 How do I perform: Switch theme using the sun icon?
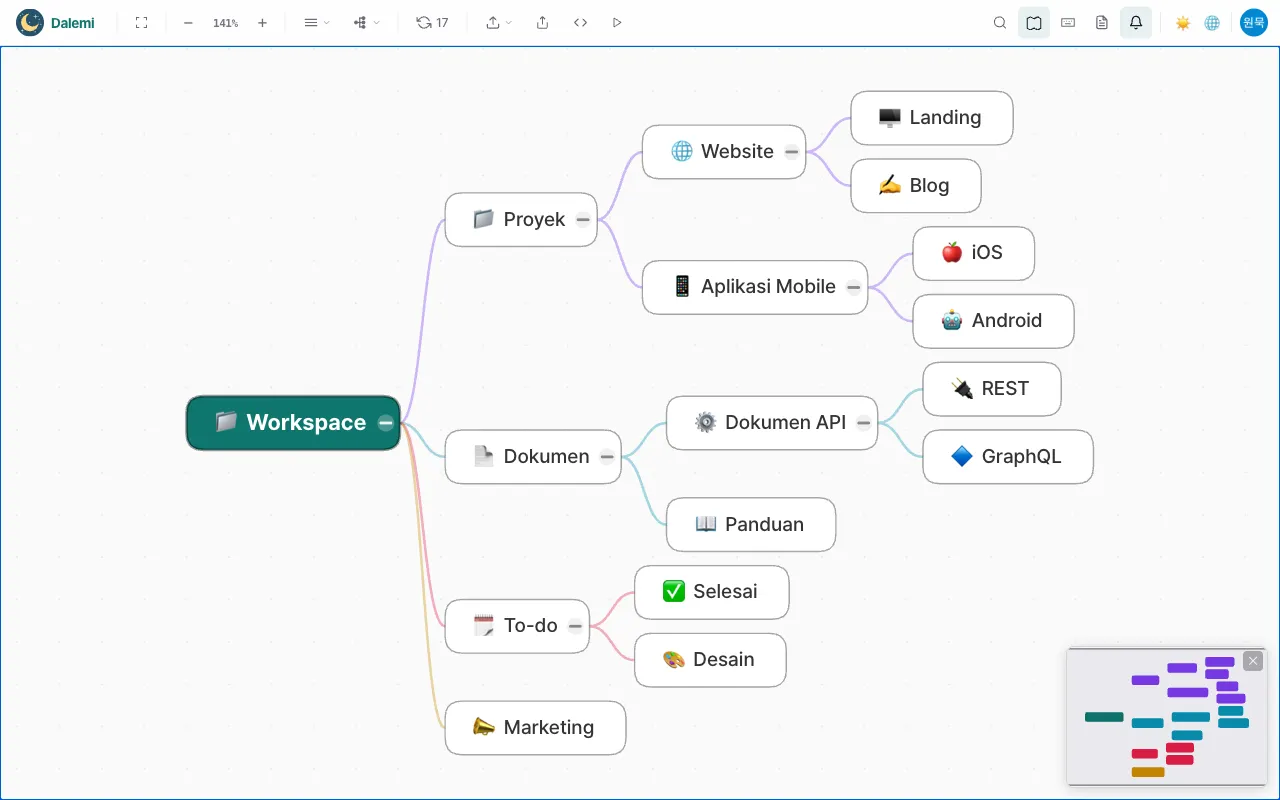tap(1183, 22)
